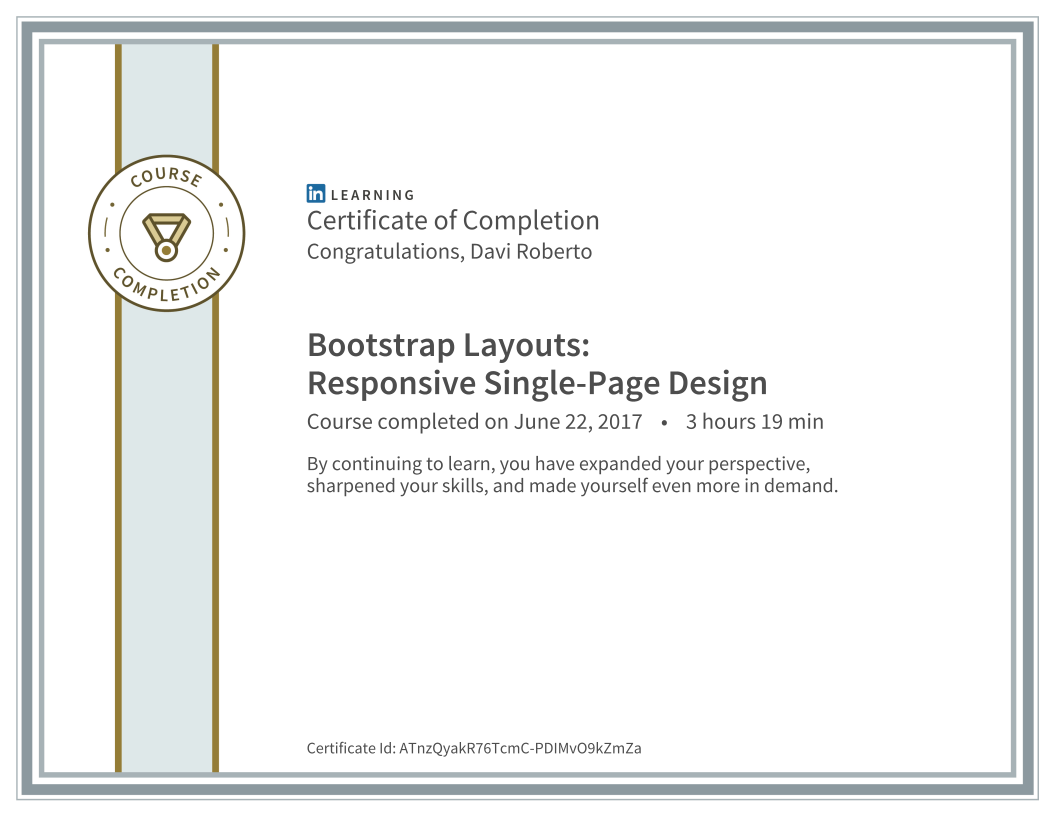Image resolution: width=1056 pixels, height=816 pixels.
Task: Click the '3 hours 19 min' duration
Action: point(754,421)
